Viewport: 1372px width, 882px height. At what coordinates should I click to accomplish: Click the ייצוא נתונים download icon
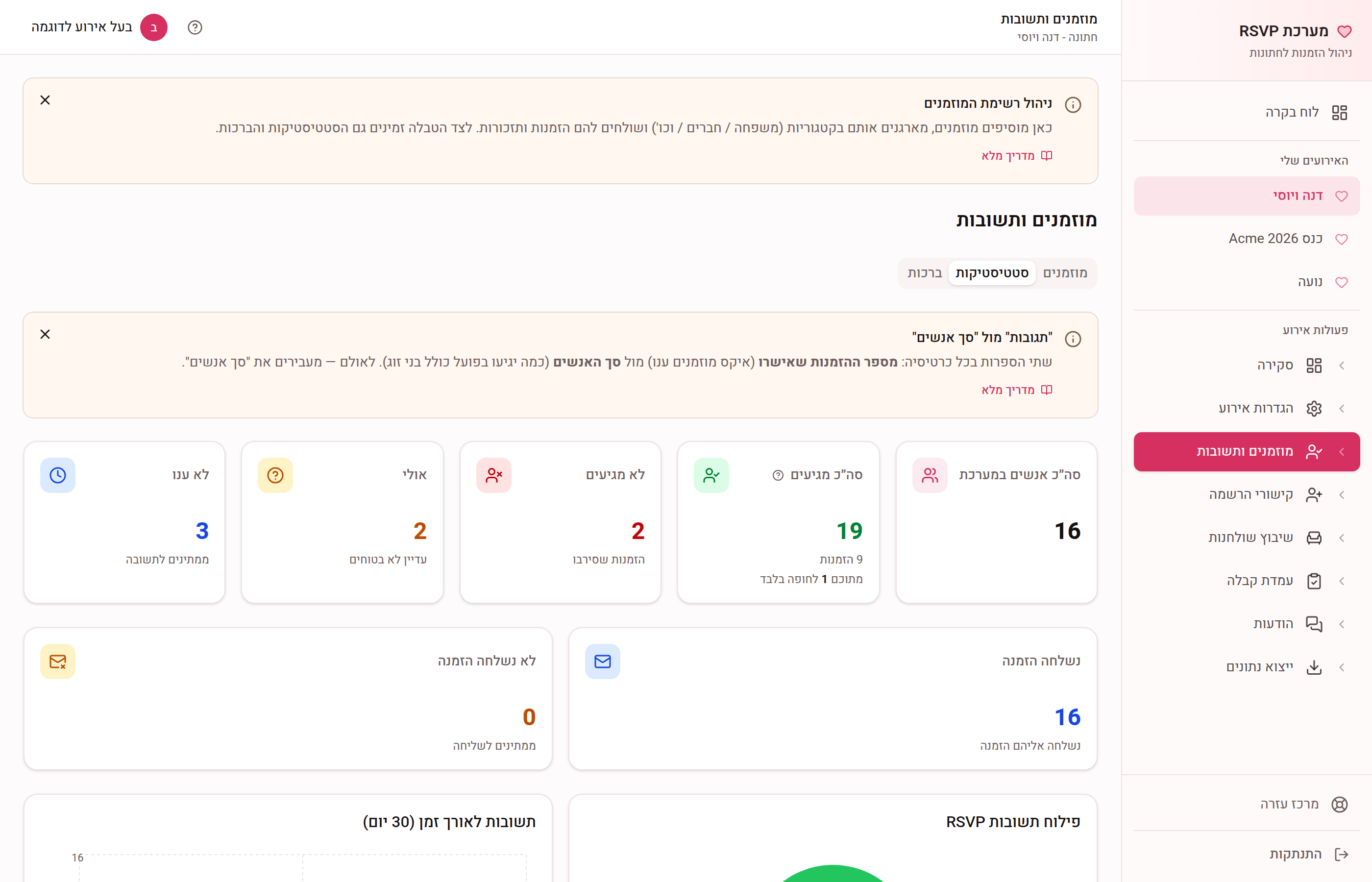coord(1314,667)
